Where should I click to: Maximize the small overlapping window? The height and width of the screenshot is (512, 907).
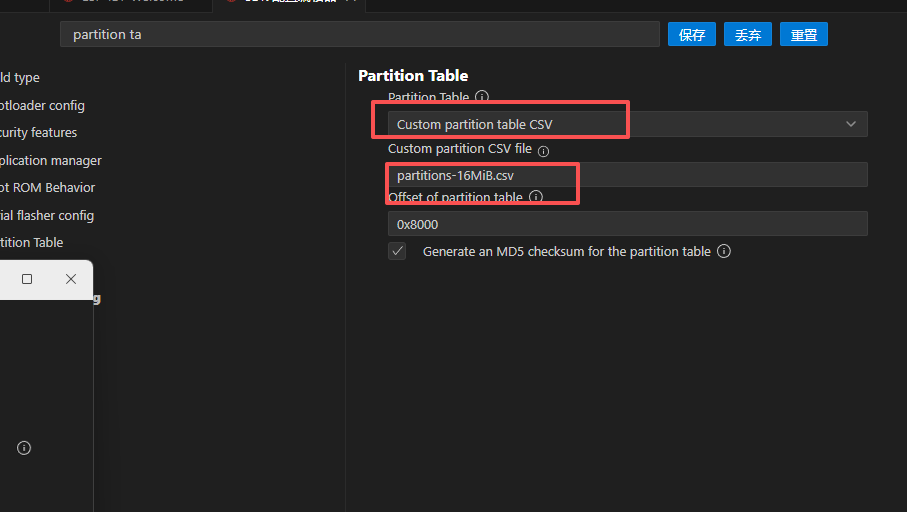click(x=27, y=279)
